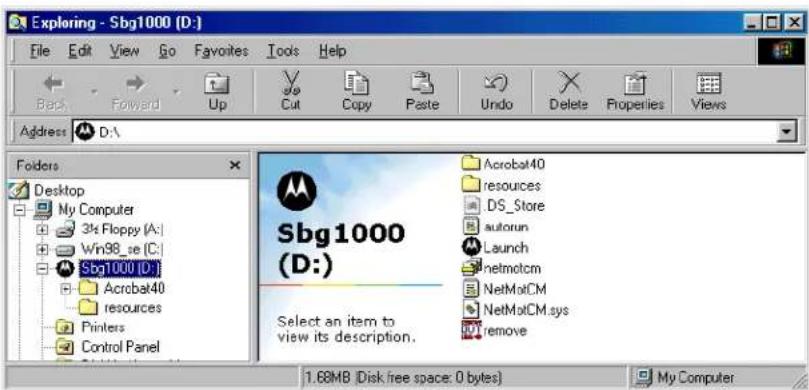This screenshot has width=809, height=390.
Task: Close the Folders pane
Action: click(235, 166)
